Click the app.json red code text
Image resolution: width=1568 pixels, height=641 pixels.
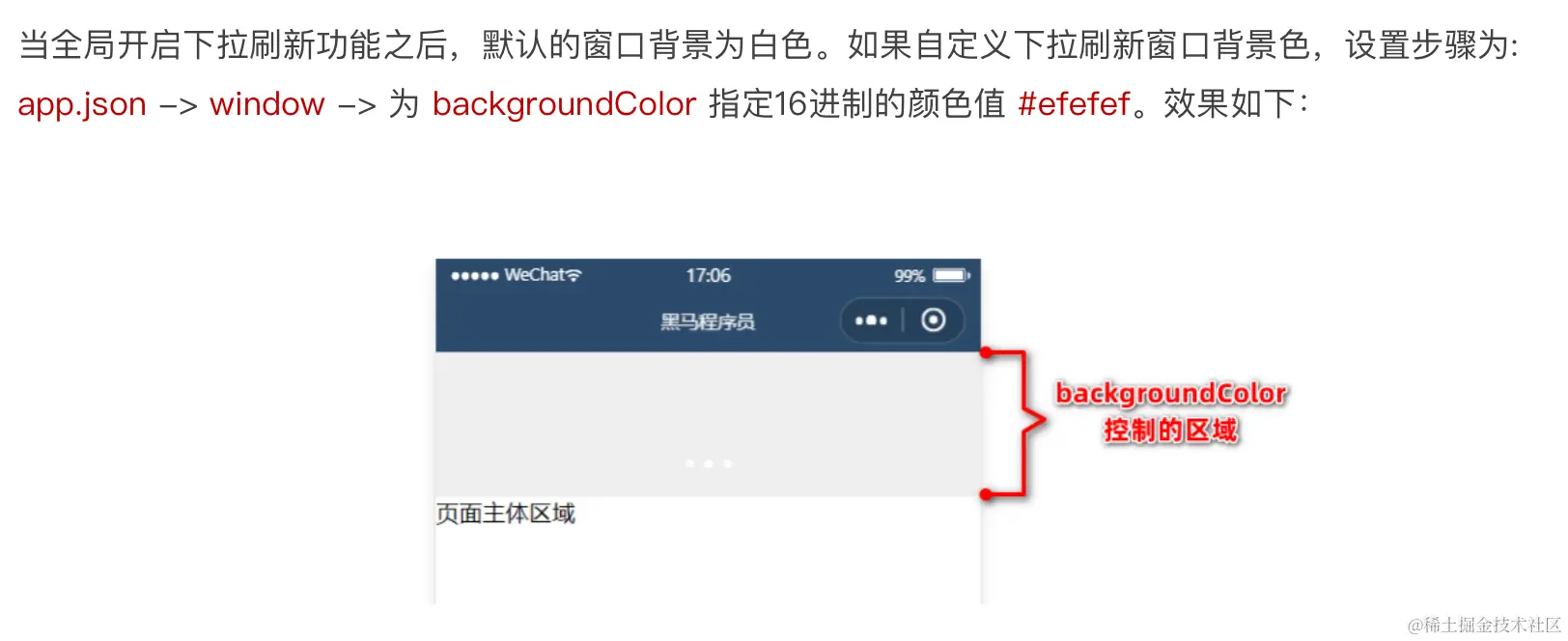tap(82, 103)
